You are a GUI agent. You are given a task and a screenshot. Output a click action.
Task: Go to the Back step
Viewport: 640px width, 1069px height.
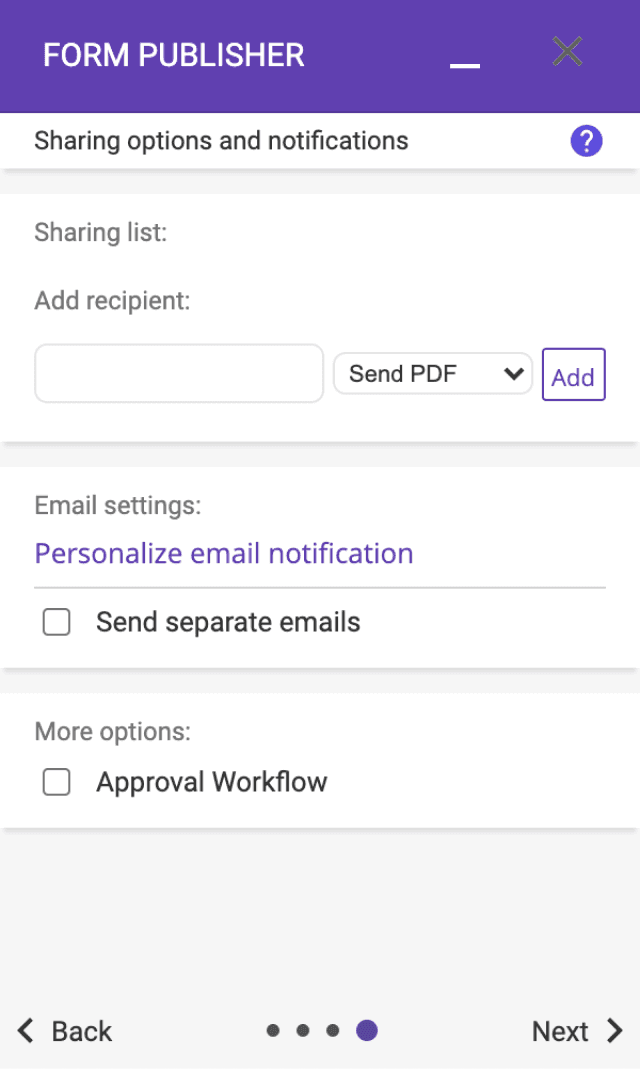tap(81, 1031)
